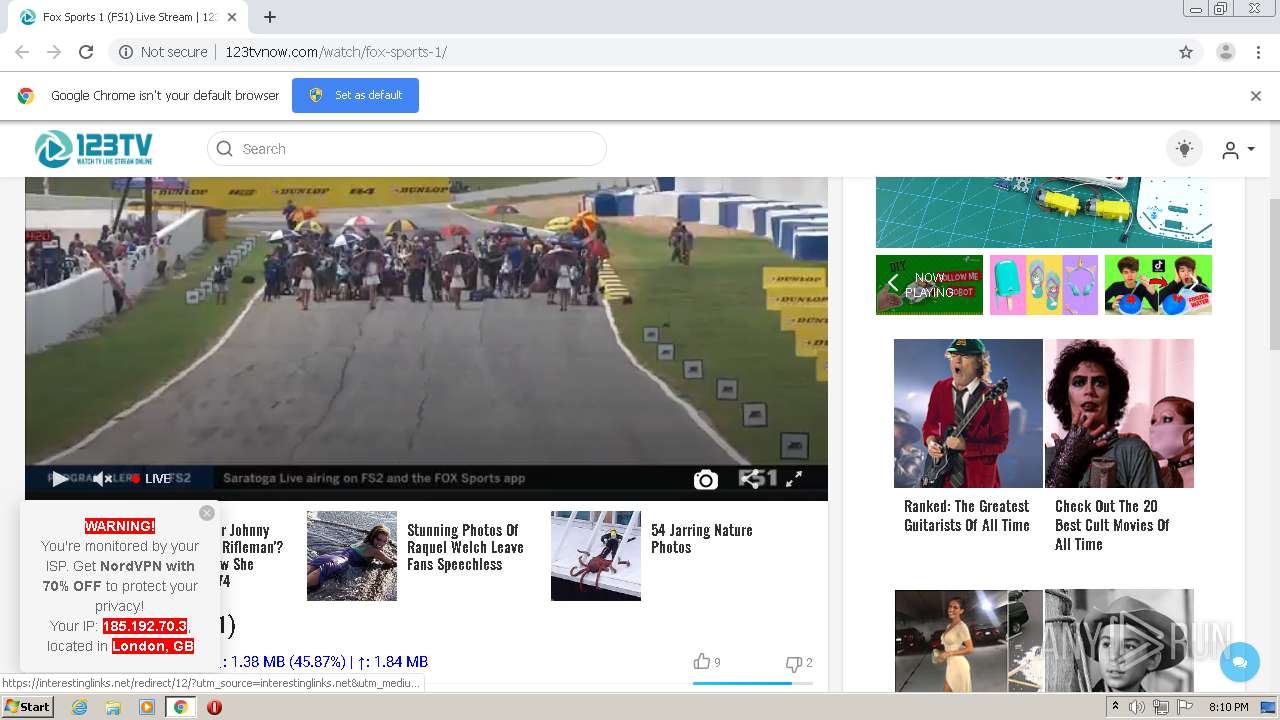Image resolution: width=1280 pixels, height=720 pixels.
Task: Open the Windows Start menu
Action: point(28,707)
